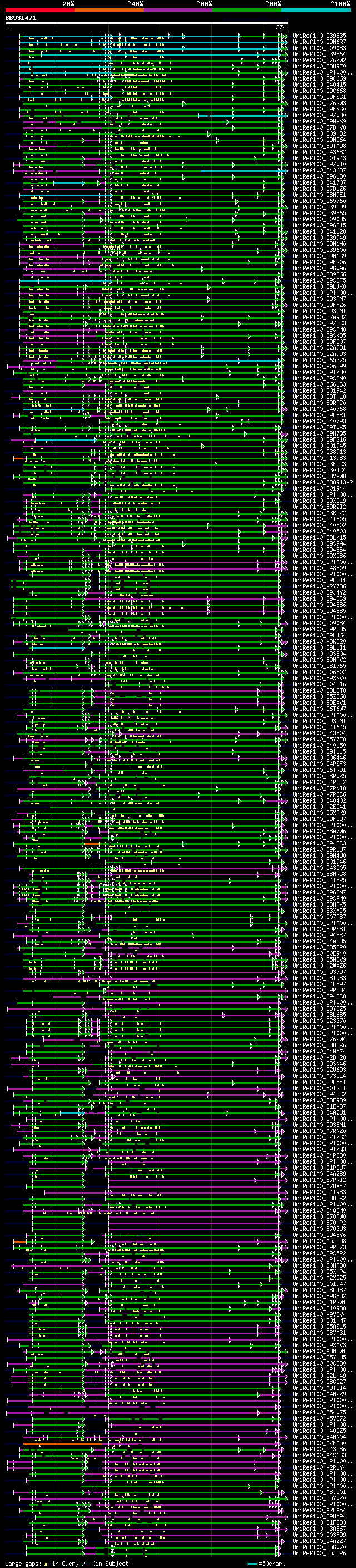The image size is (356, 1568).
Task: Select hit label UniRef100_Q40415
Action: tap(319, 85)
